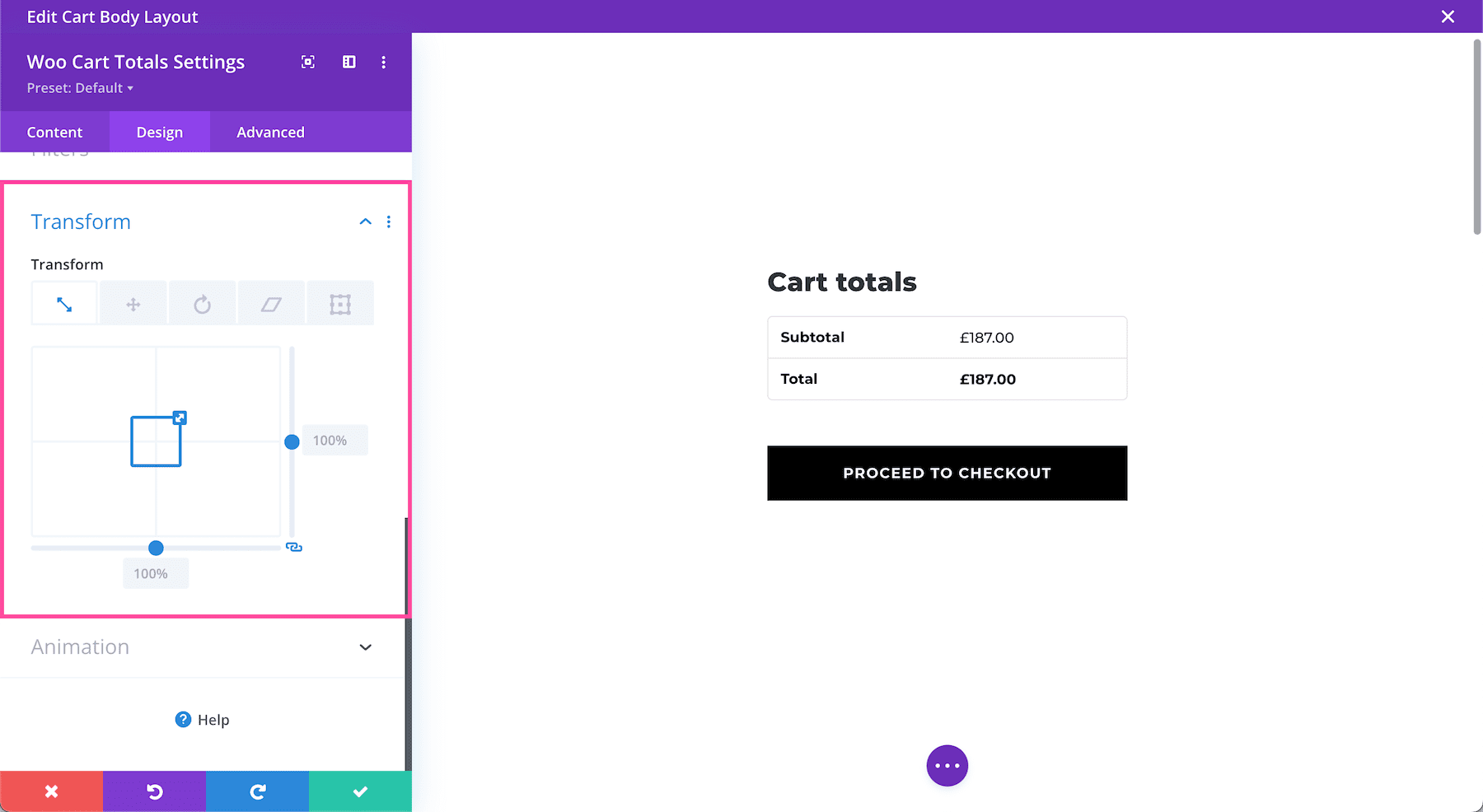The image size is (1483, 812).
Task: Click the Proceed to Checkout button
Action: pyautogui.click(x=947, y=473)
